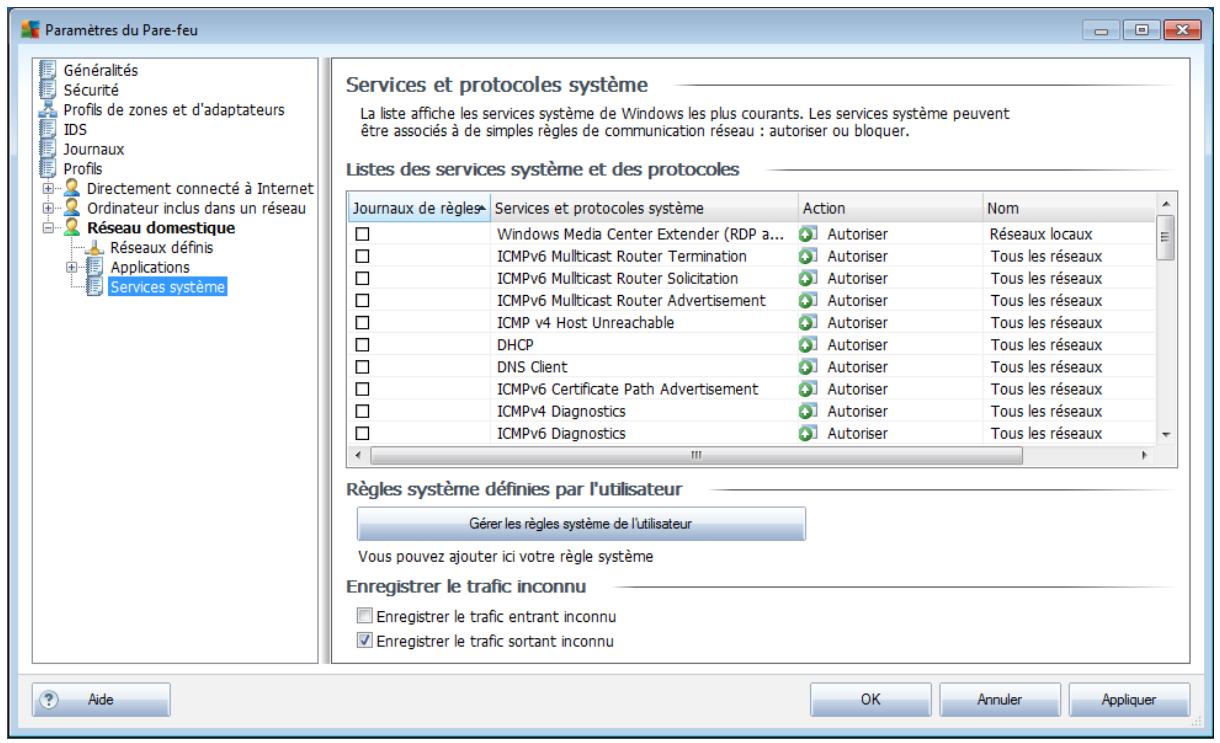The image size is (1220, 743).
Task: Tick rule log checkbox for ICMPv6 Multicast Router Solicitation
Action: click(x=363, y=278)
